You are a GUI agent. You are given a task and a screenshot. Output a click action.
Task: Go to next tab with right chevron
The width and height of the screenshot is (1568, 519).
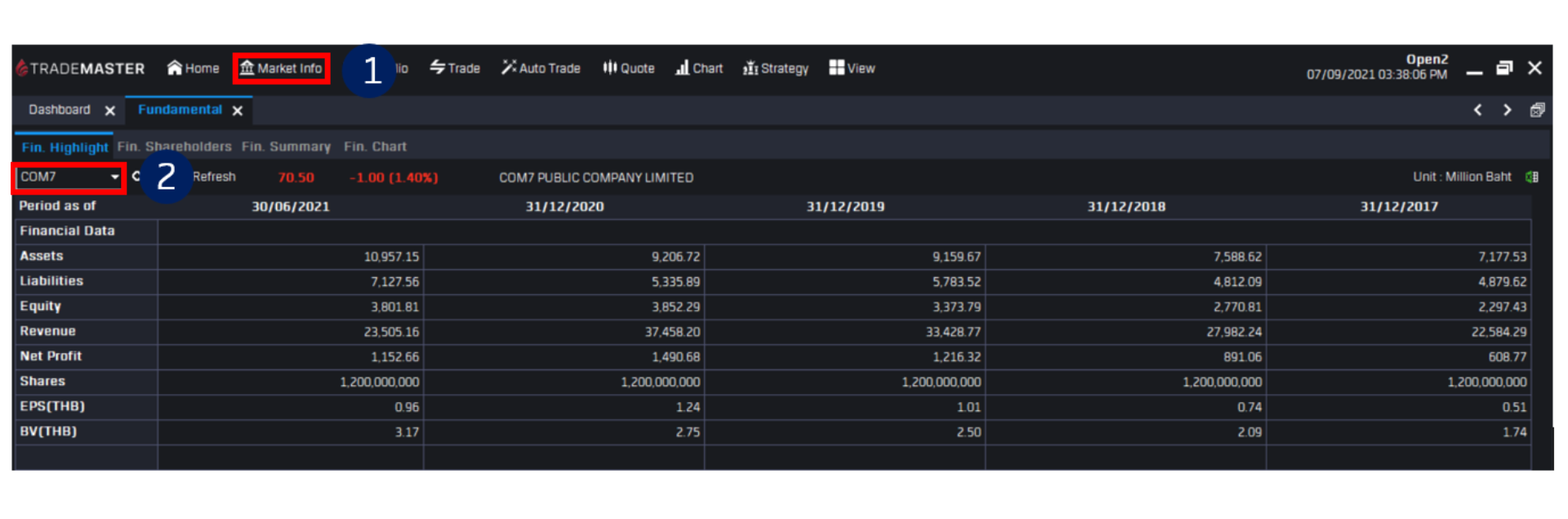coord(1508,110)
